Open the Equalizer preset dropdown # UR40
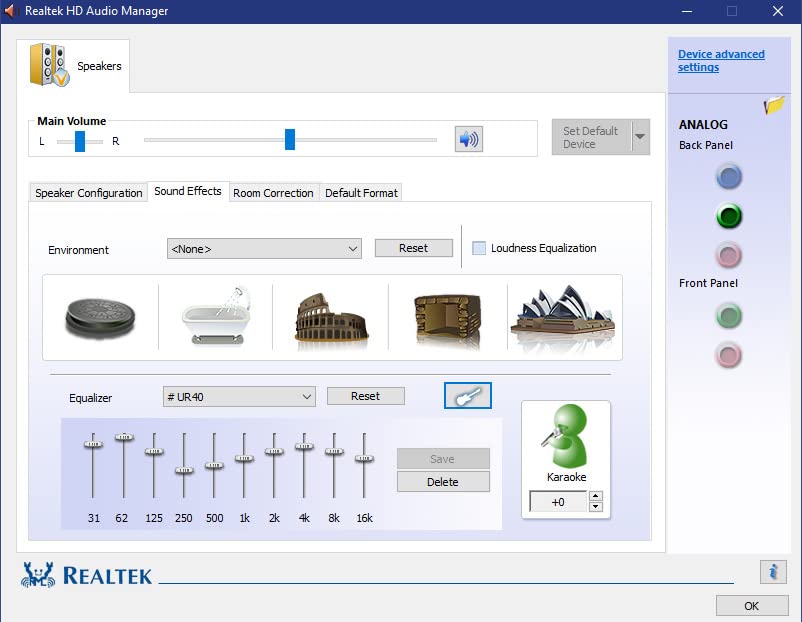 pos(239,396)
